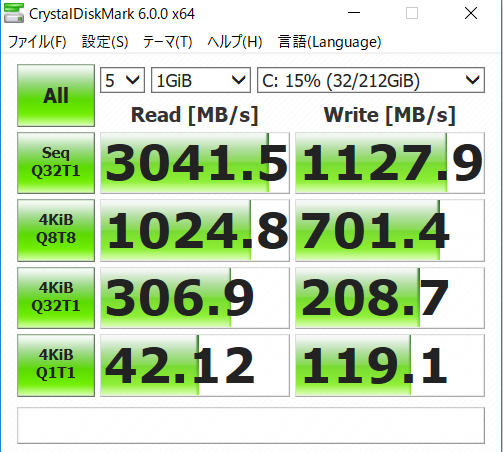
Task: Open the test count dropdown showing 5
Action: (122, 80)
